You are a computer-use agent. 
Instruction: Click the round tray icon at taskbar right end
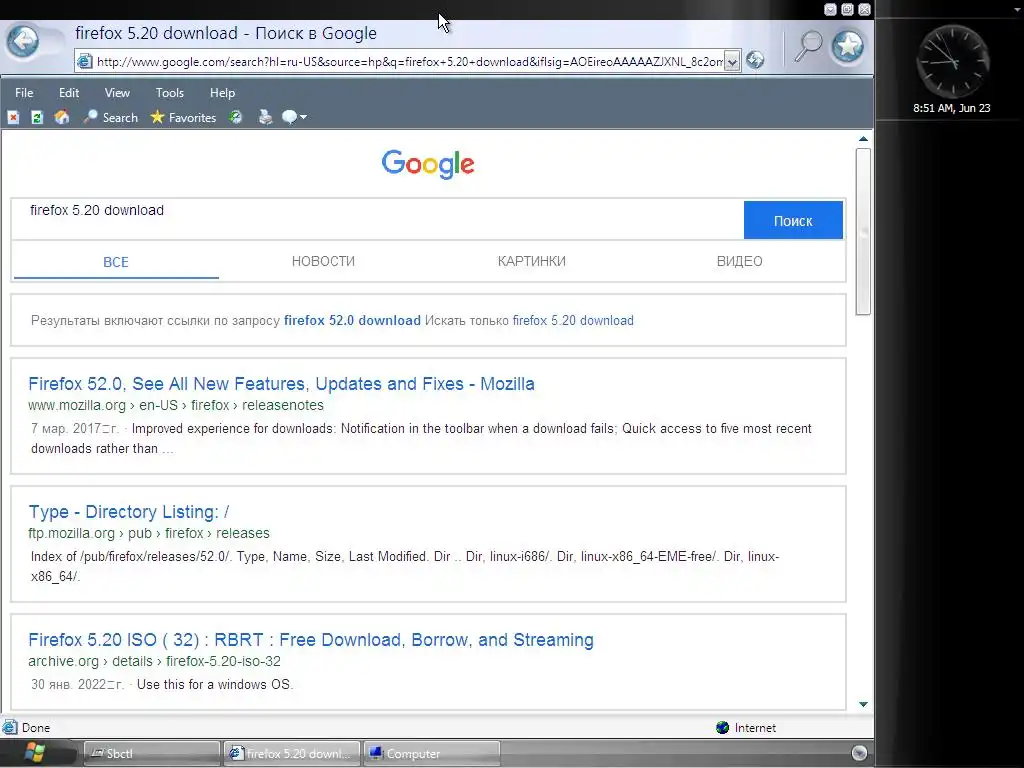pyautogui.click(x=859, y=753)
